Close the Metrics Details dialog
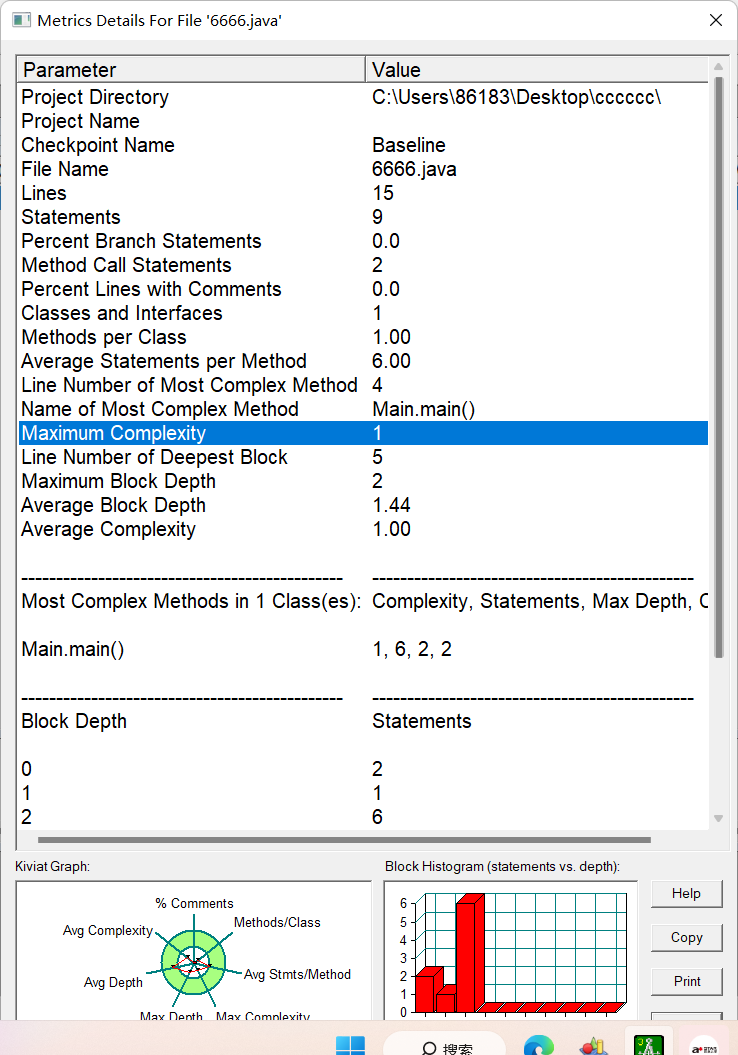The width and height of the screenshot is (738, 1055). pyautogui.click(x=715, y=20)
